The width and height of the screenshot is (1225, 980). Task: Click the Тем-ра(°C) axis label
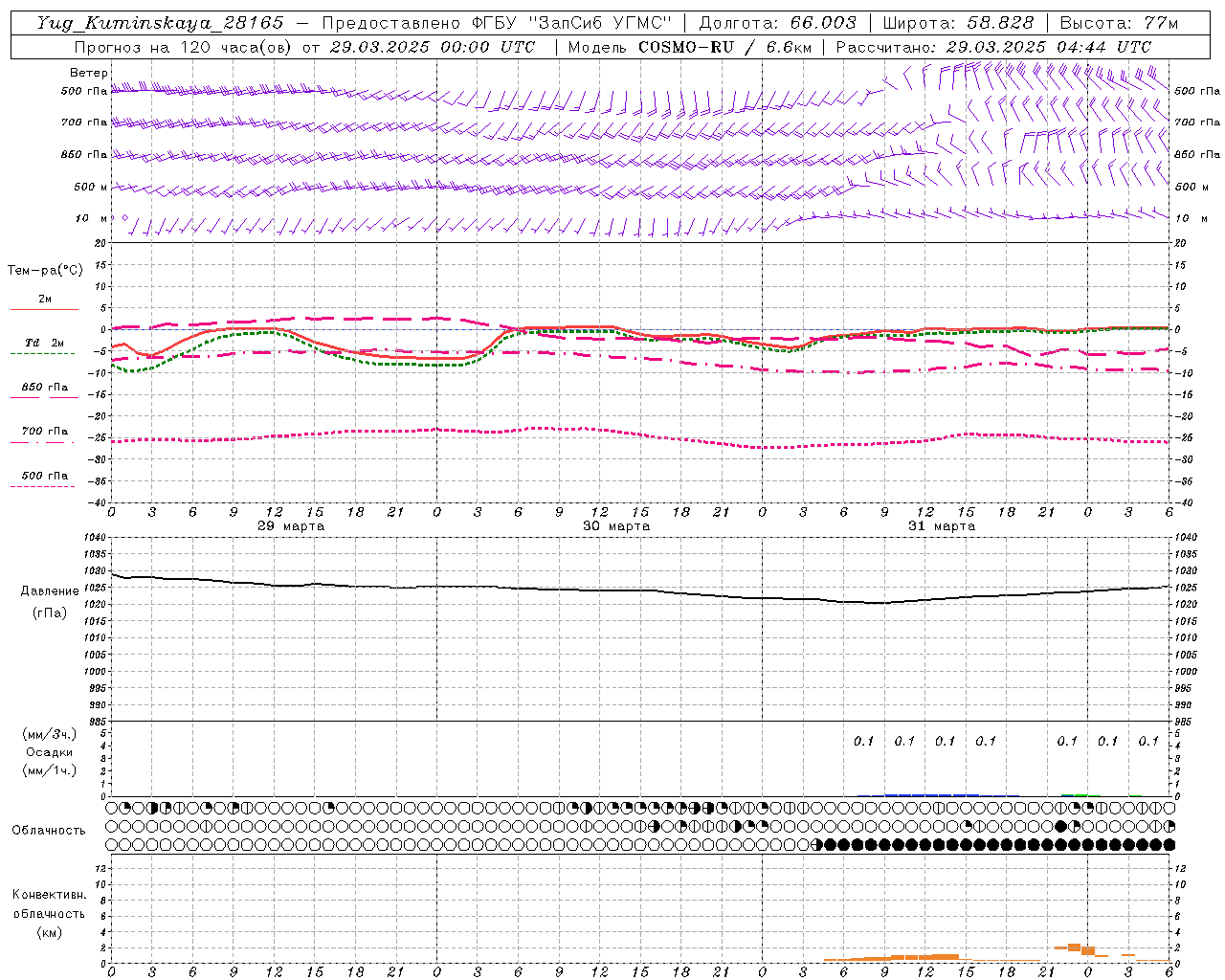45,271
